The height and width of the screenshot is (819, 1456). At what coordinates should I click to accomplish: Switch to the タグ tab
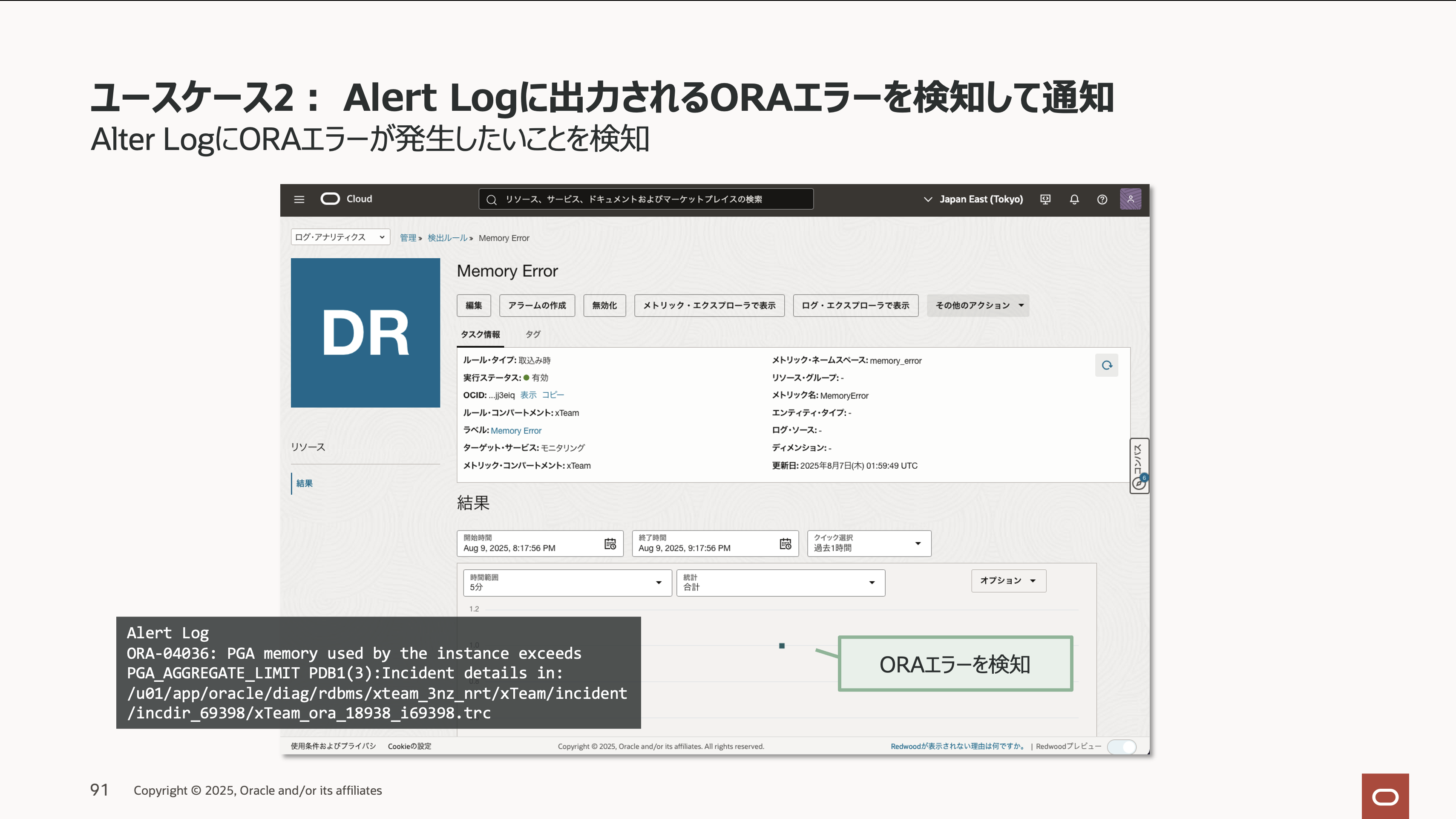[x=532, y=334]
